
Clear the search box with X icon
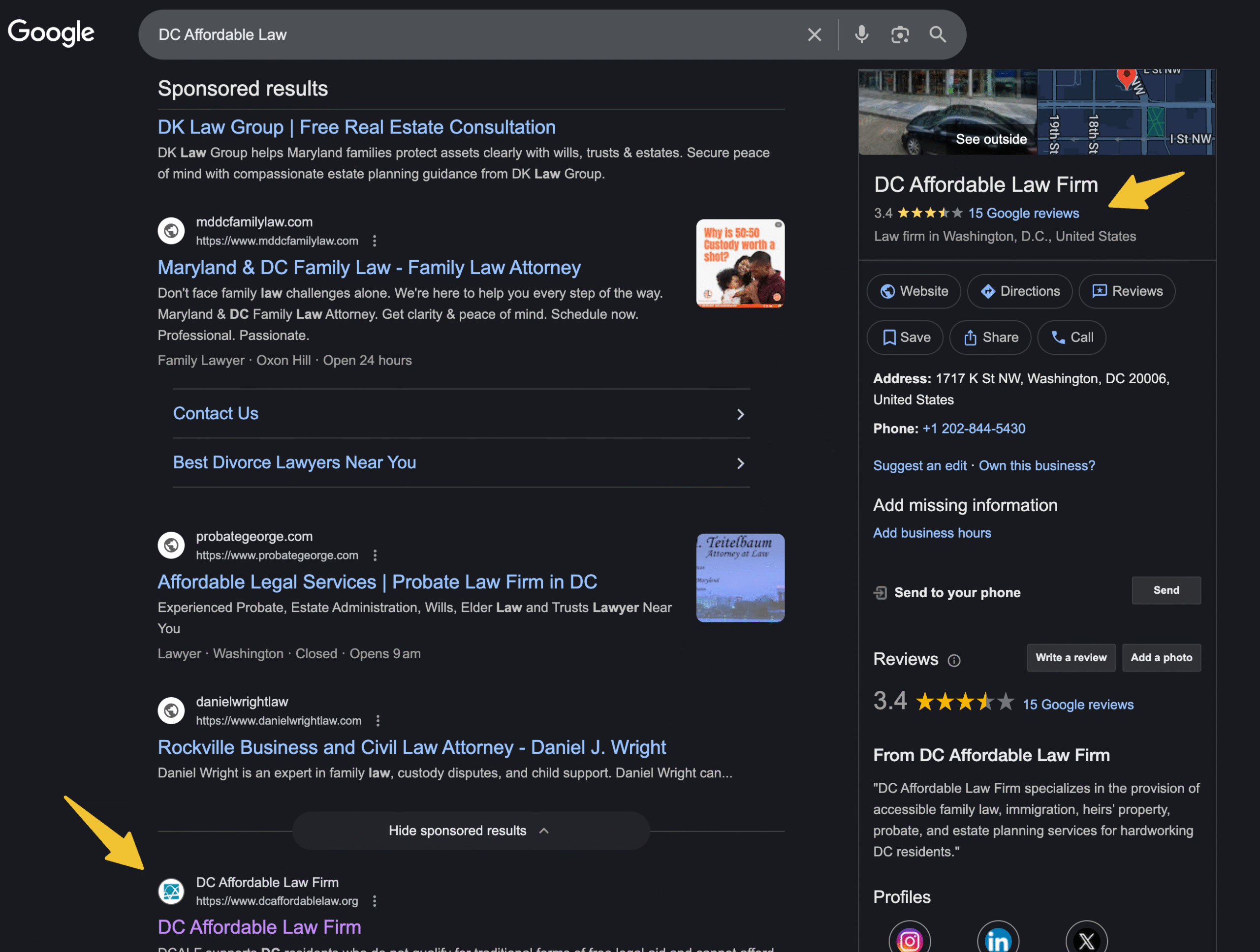click(814, 35)
